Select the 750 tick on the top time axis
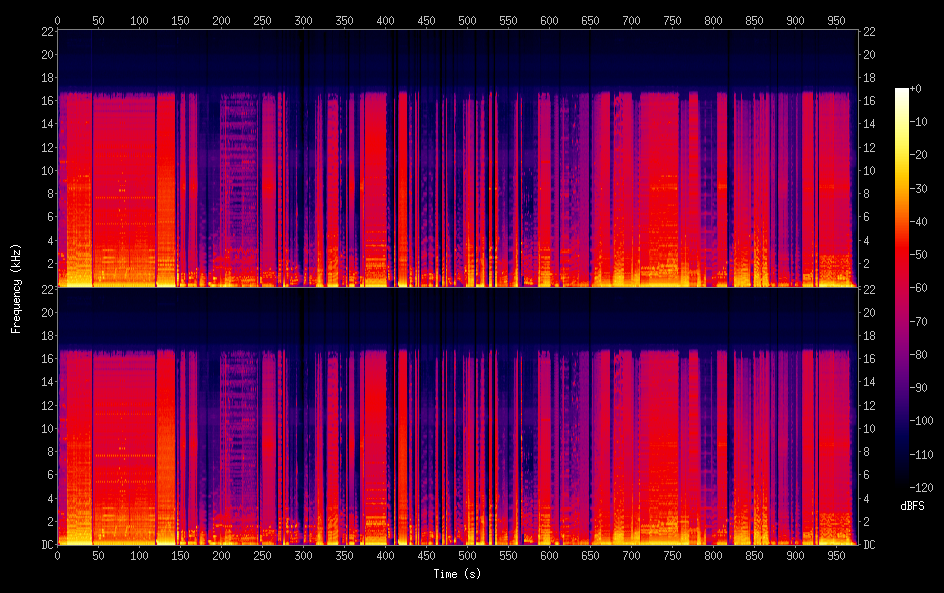 [671, 19]
